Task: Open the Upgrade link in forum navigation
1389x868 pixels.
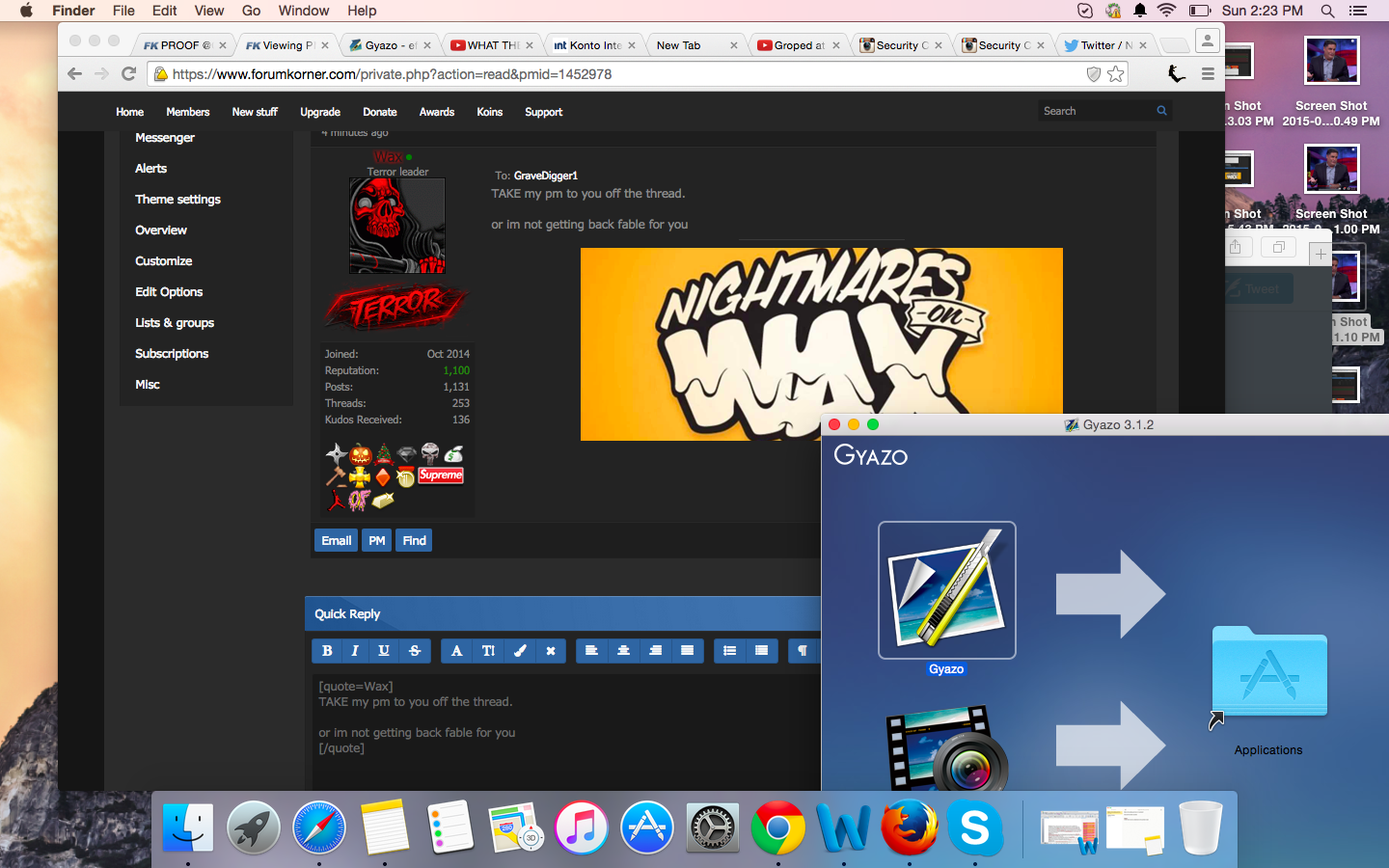Action: [x=320, y=112]
